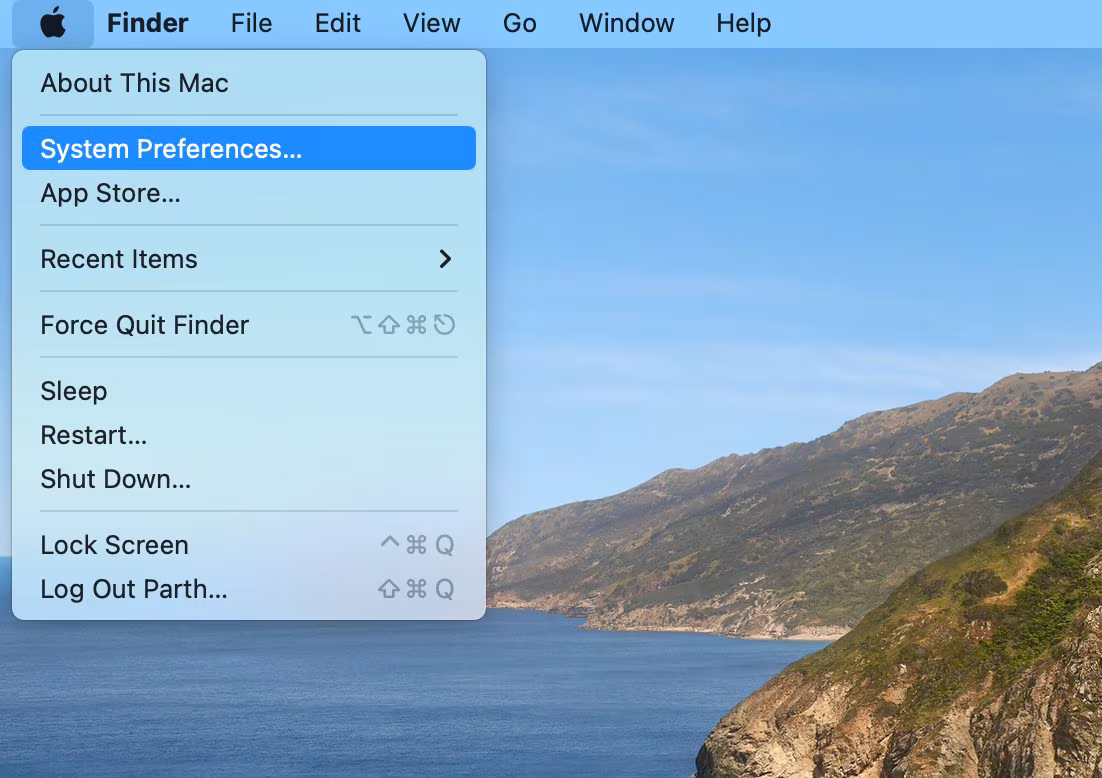Open the View menu
Screen dimensions: 1102x778
[432, 23]
